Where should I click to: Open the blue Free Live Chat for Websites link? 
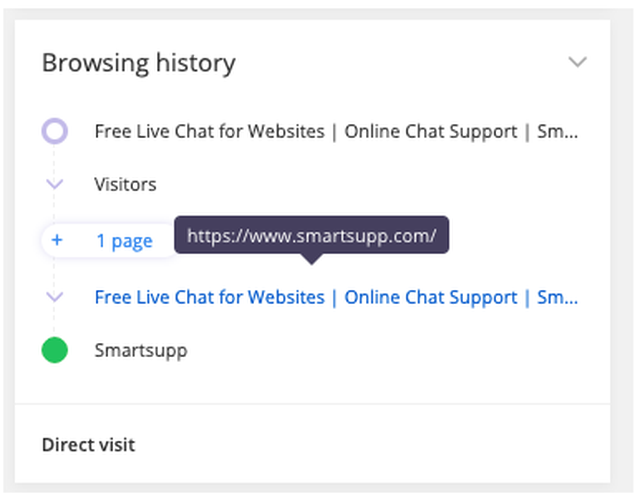[336, 297]
